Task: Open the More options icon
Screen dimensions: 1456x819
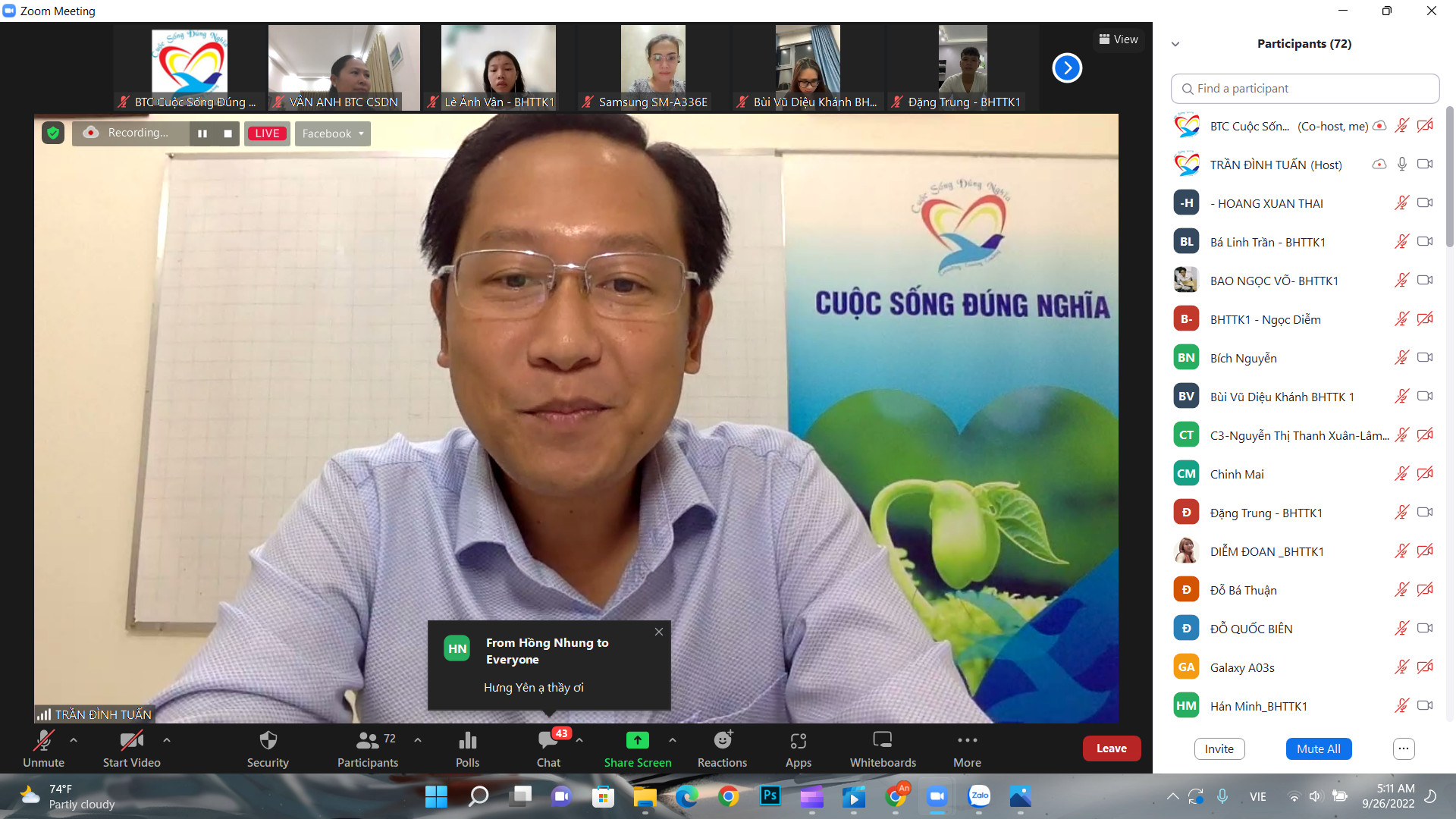Action: point(967,740)
